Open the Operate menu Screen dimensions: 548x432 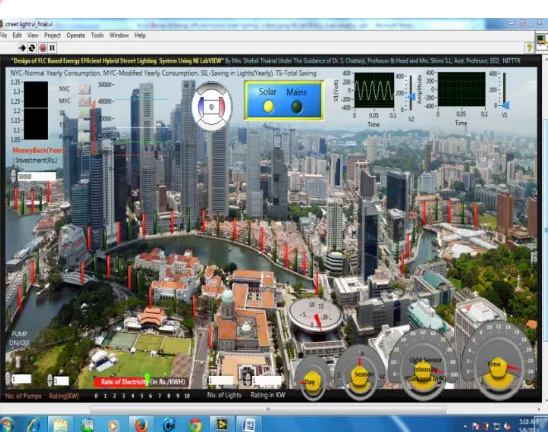[x=76, y=35]
